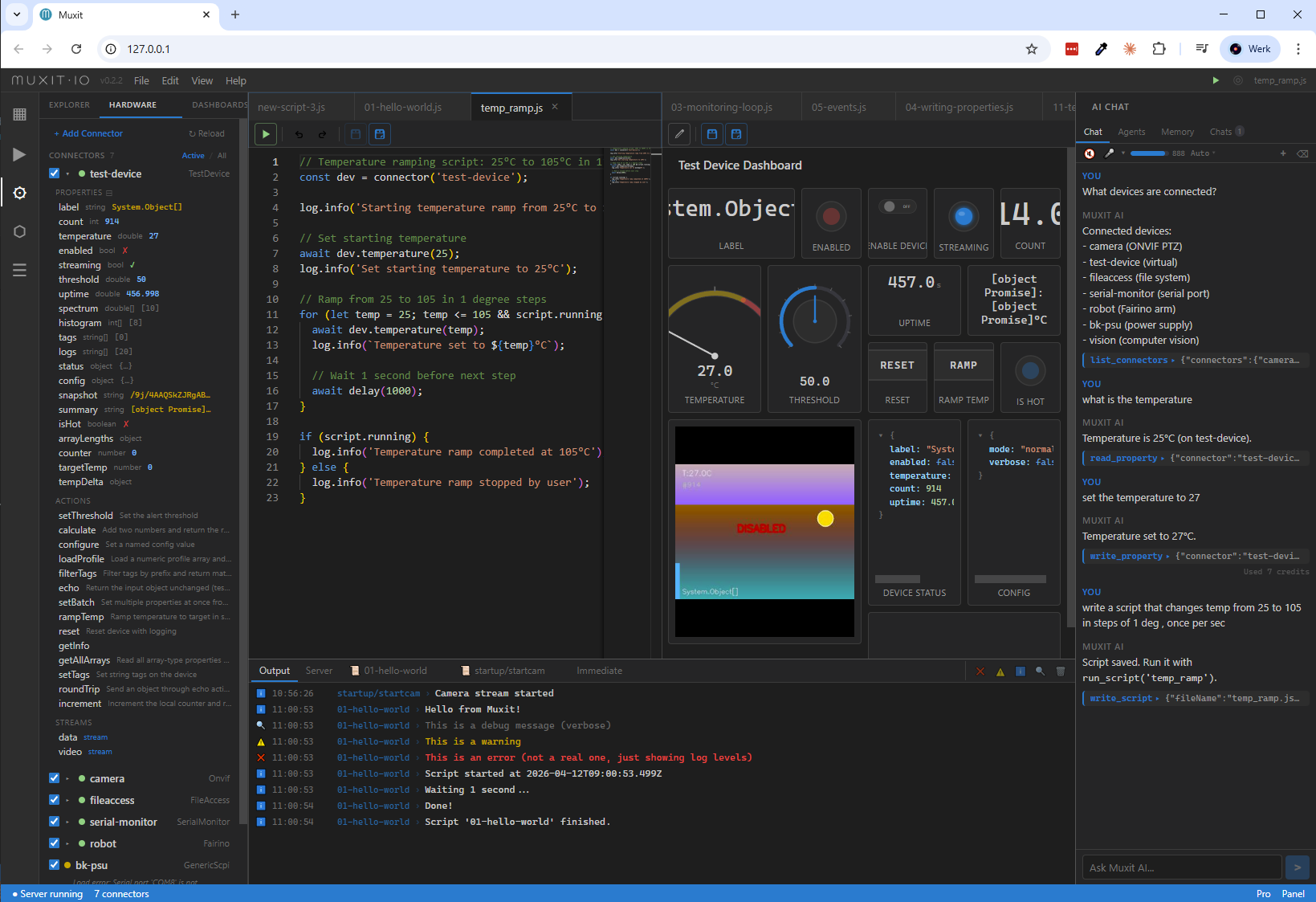Select the settings gear icon in the sidebar
This screenshot has width=1316, height=902.
(x=19, y=193)
